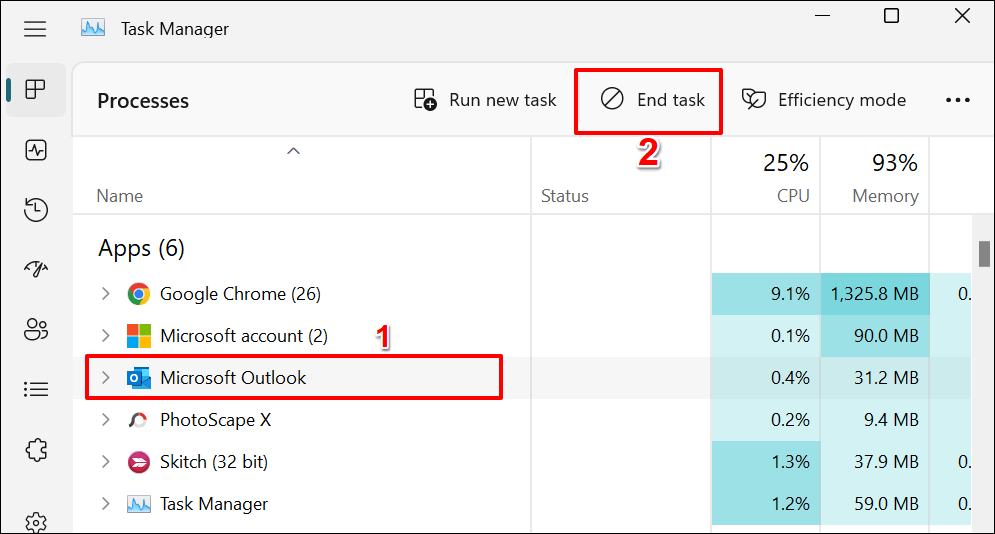Open the Users page icon
995x534 pixels.
[36, 329]
